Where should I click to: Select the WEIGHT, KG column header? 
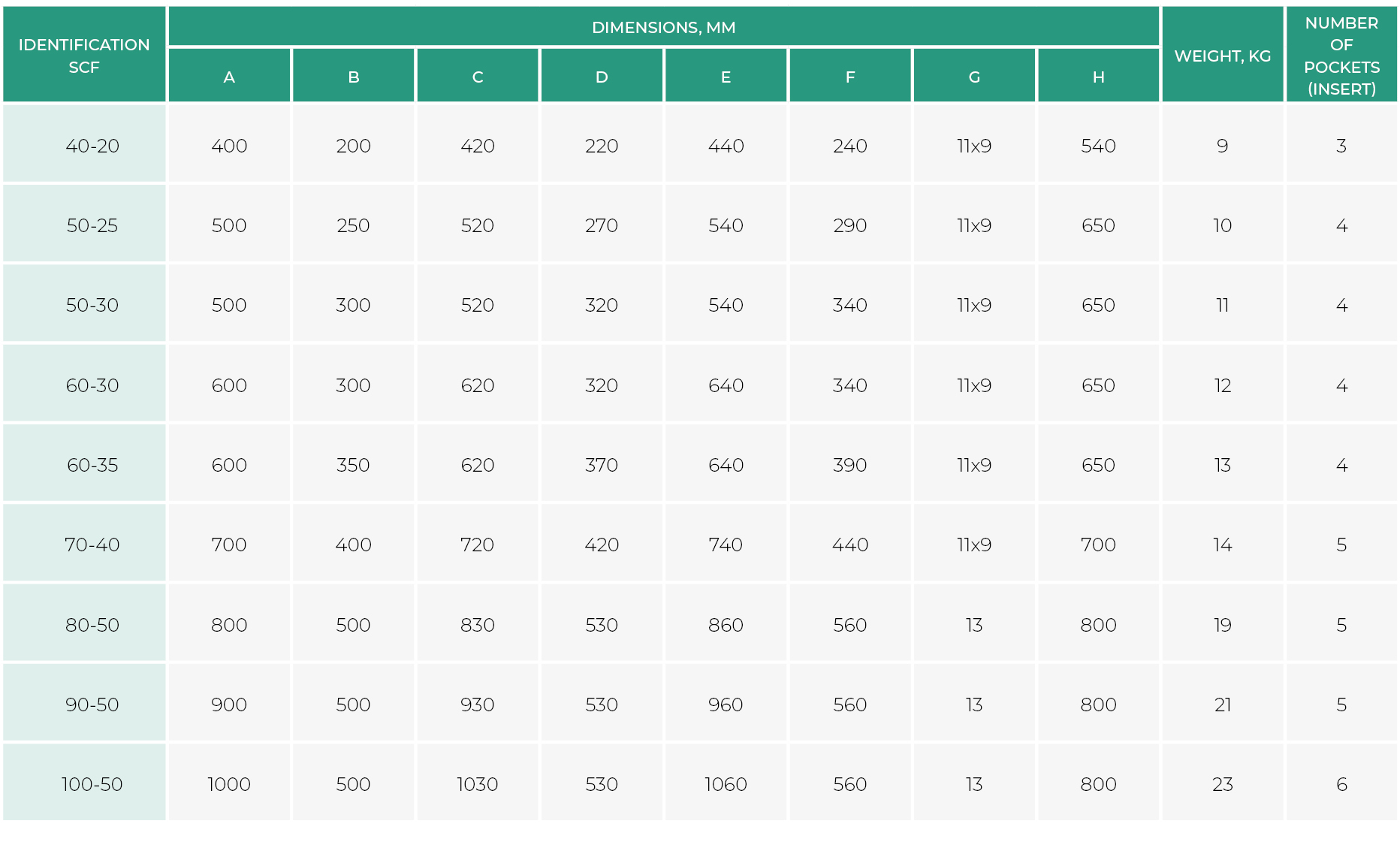click(x=1222, y=56)
